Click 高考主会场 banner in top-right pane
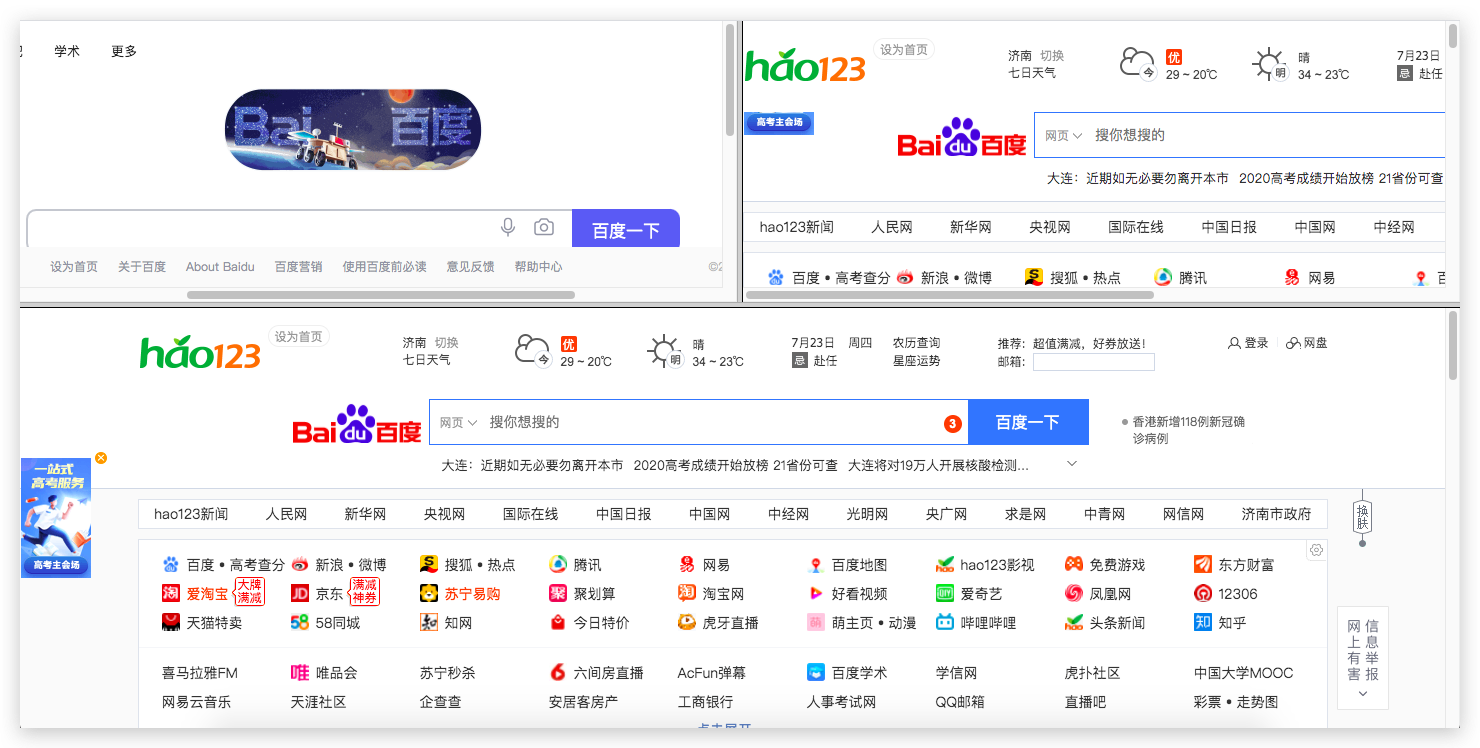The image size is (1480, 748). click(x=780, y=122)
